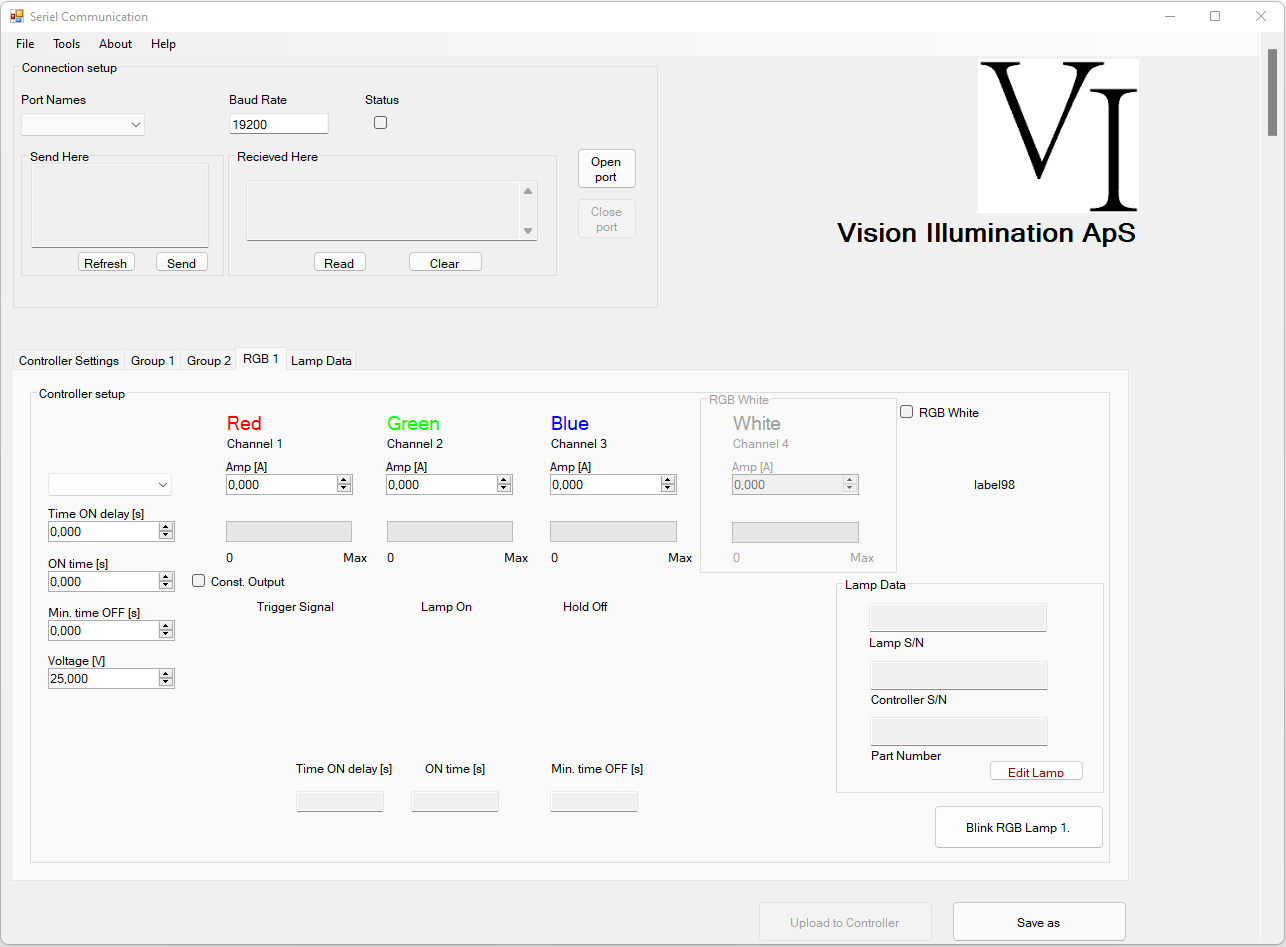The image size is (1286, 947).
Task: Check the Const. Output checkbox
Action: (x=199, y=581)
